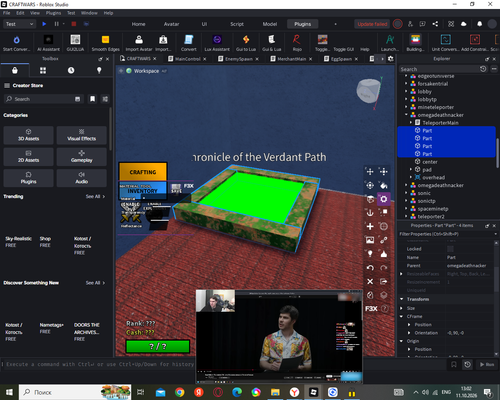The width and height of the screenshot is (500, 400).
Task: Expand the sonic model in Explorer
Action: tap(406, 193)
